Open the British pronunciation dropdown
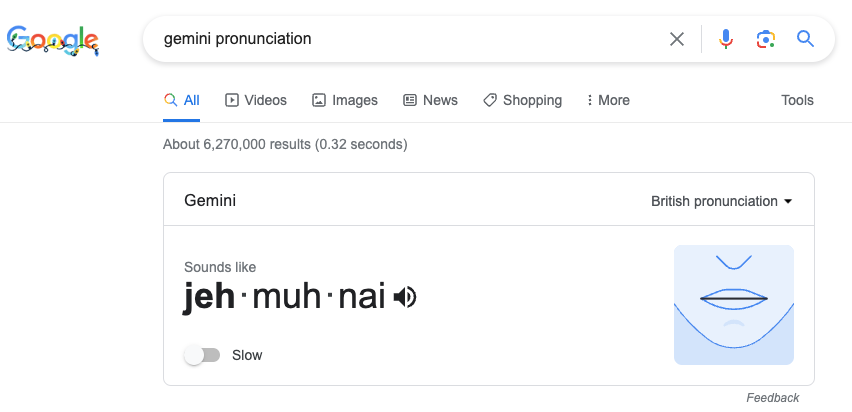 722,201
